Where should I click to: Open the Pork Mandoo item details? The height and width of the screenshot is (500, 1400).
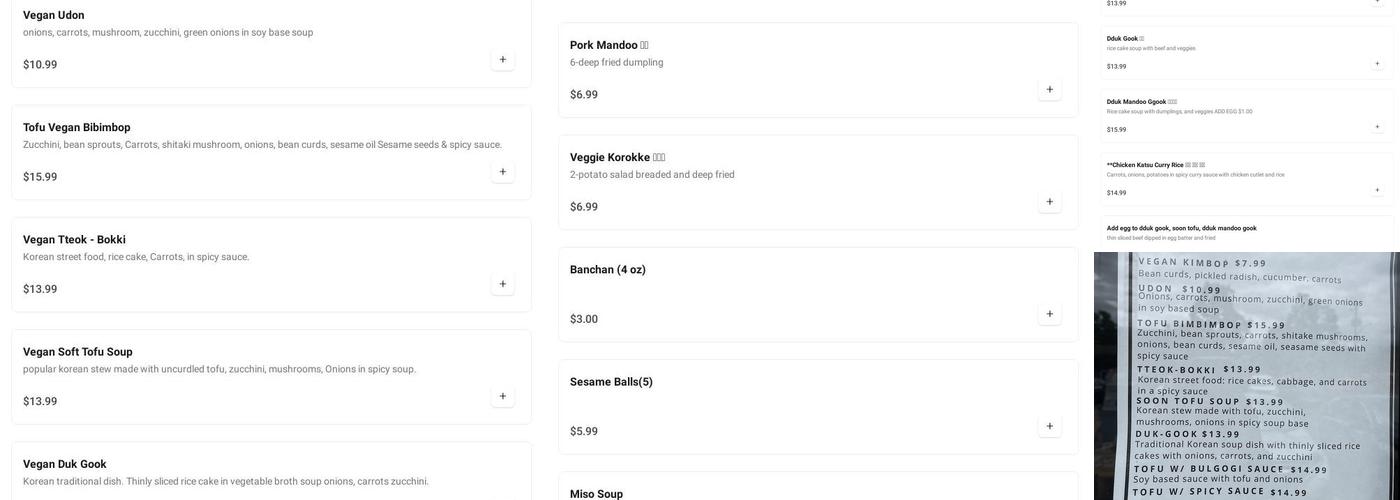tap(603, 45)
